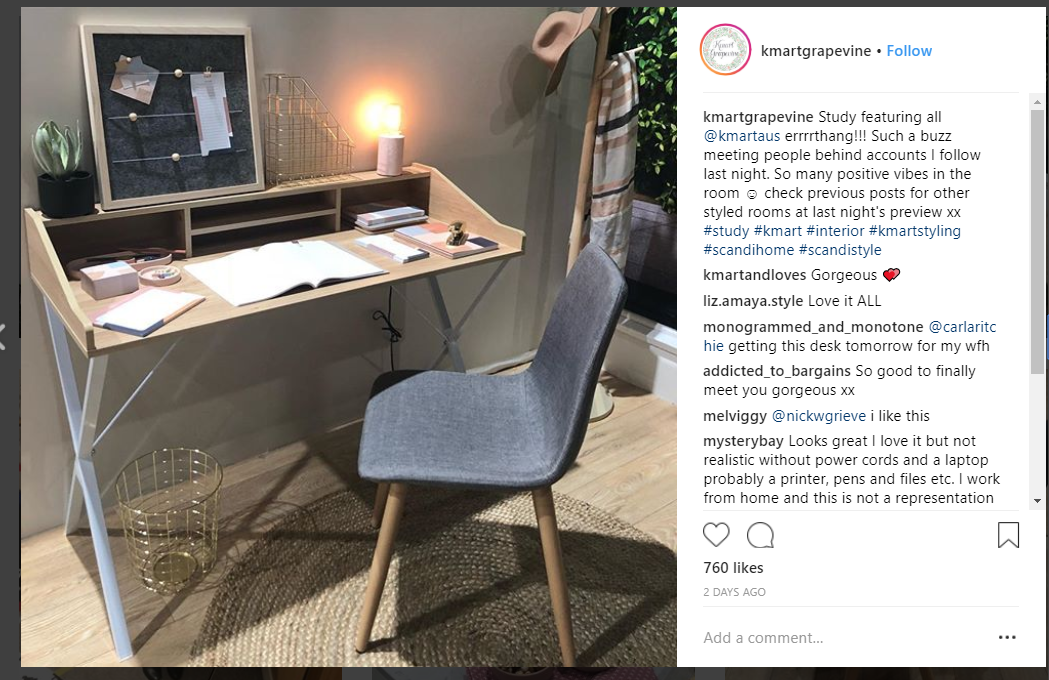Click the study desk photo

pyautogui.click(x=349, y=337)
